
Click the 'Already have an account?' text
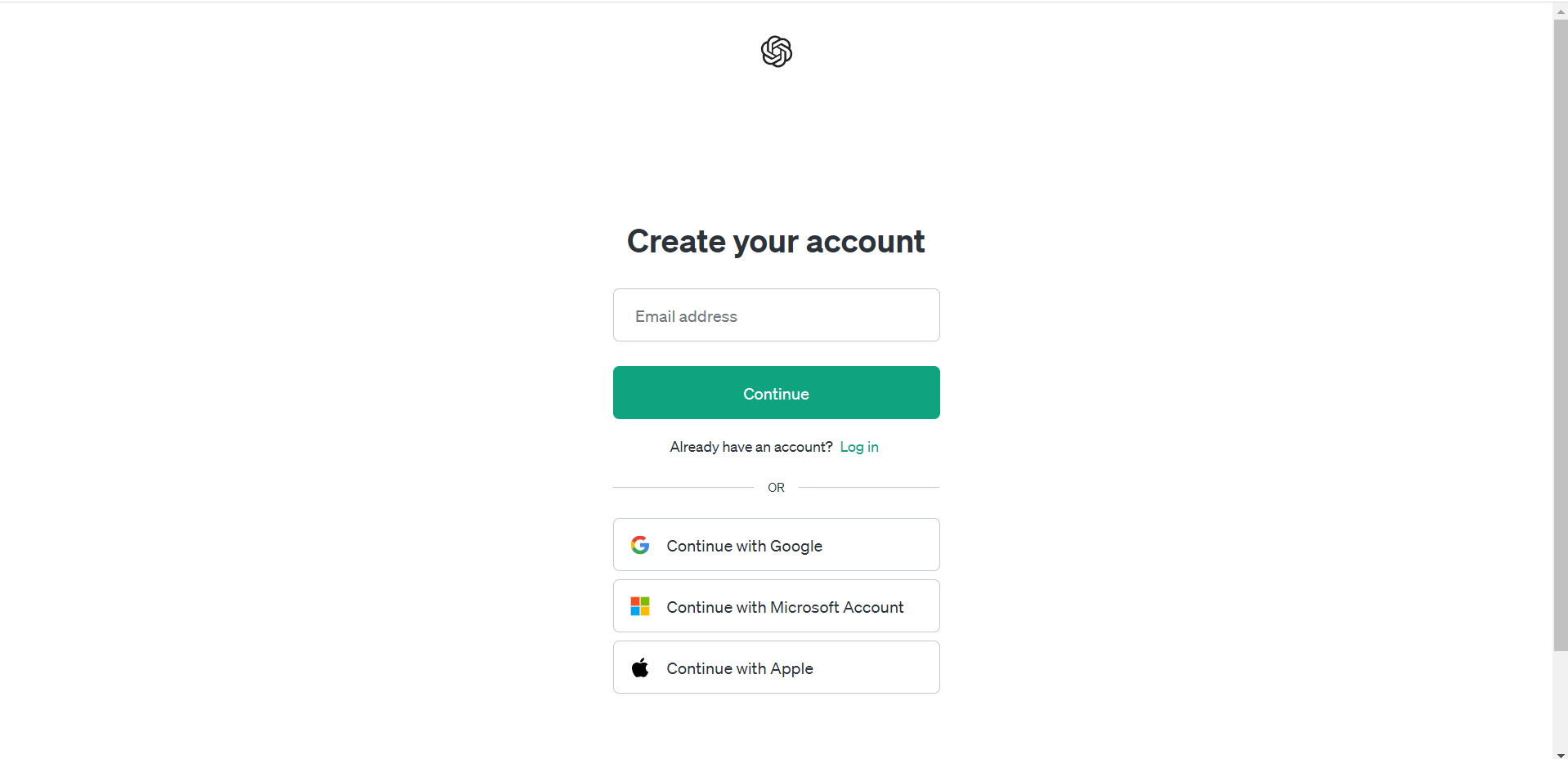(x=750, y=447)
